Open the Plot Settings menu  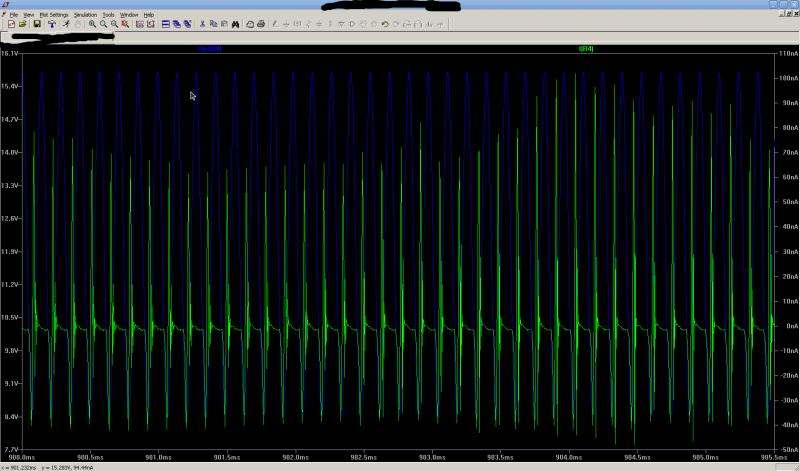(54, 15)
